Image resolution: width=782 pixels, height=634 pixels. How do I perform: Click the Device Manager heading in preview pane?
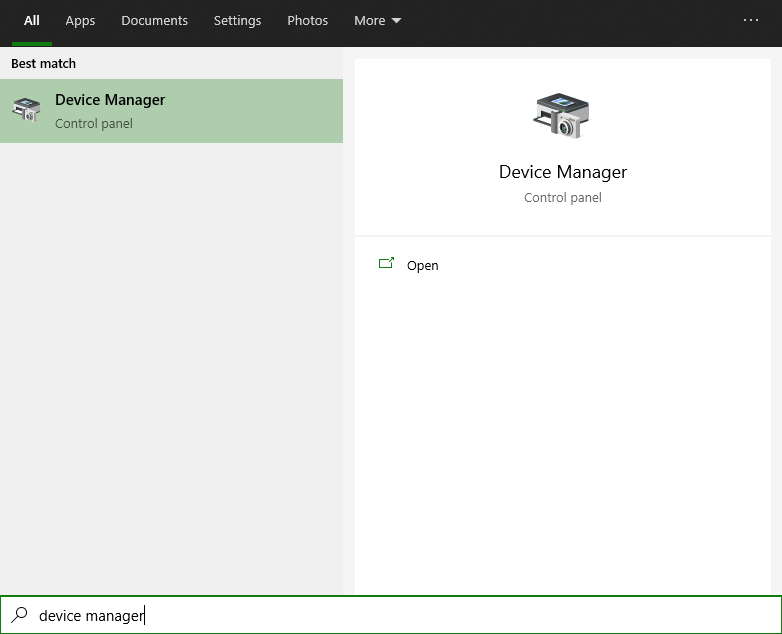tap(562, 172)
